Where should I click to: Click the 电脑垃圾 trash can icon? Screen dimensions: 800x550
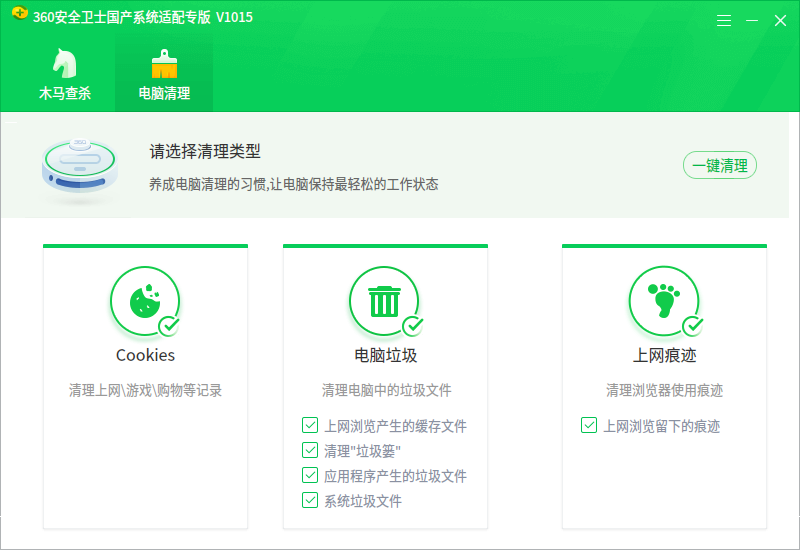tap(384, 301)
